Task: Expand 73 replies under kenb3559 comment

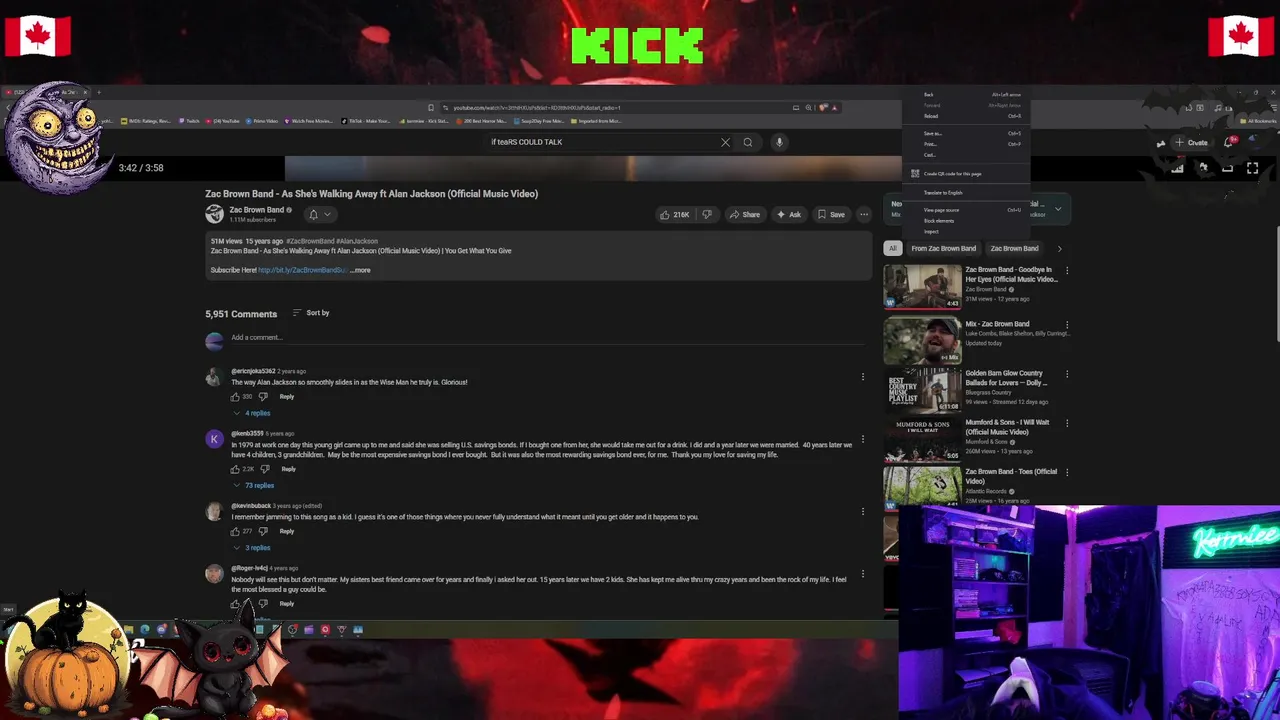Action: click(x=254, y=485)
